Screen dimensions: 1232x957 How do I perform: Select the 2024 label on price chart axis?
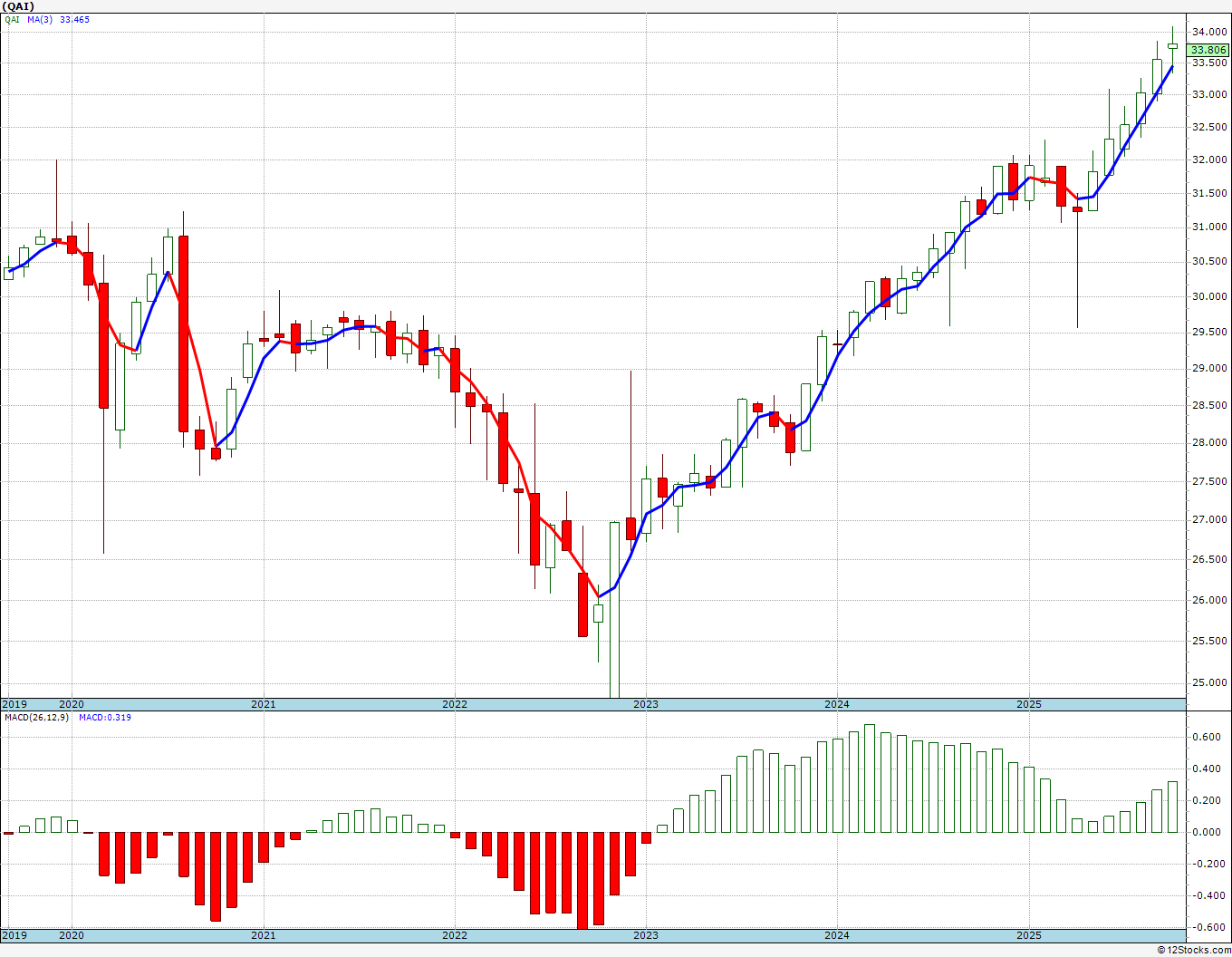pos(837,704)
